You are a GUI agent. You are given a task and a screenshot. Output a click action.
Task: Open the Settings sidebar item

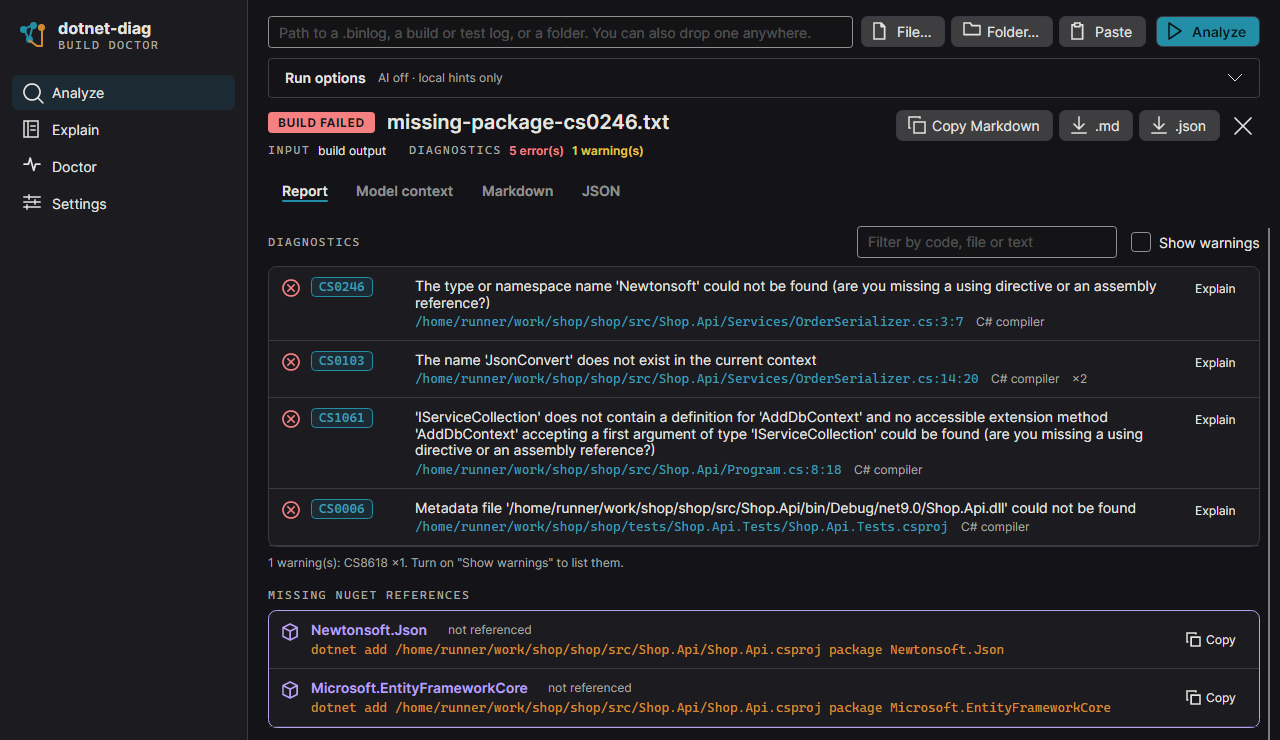[123, 203]
